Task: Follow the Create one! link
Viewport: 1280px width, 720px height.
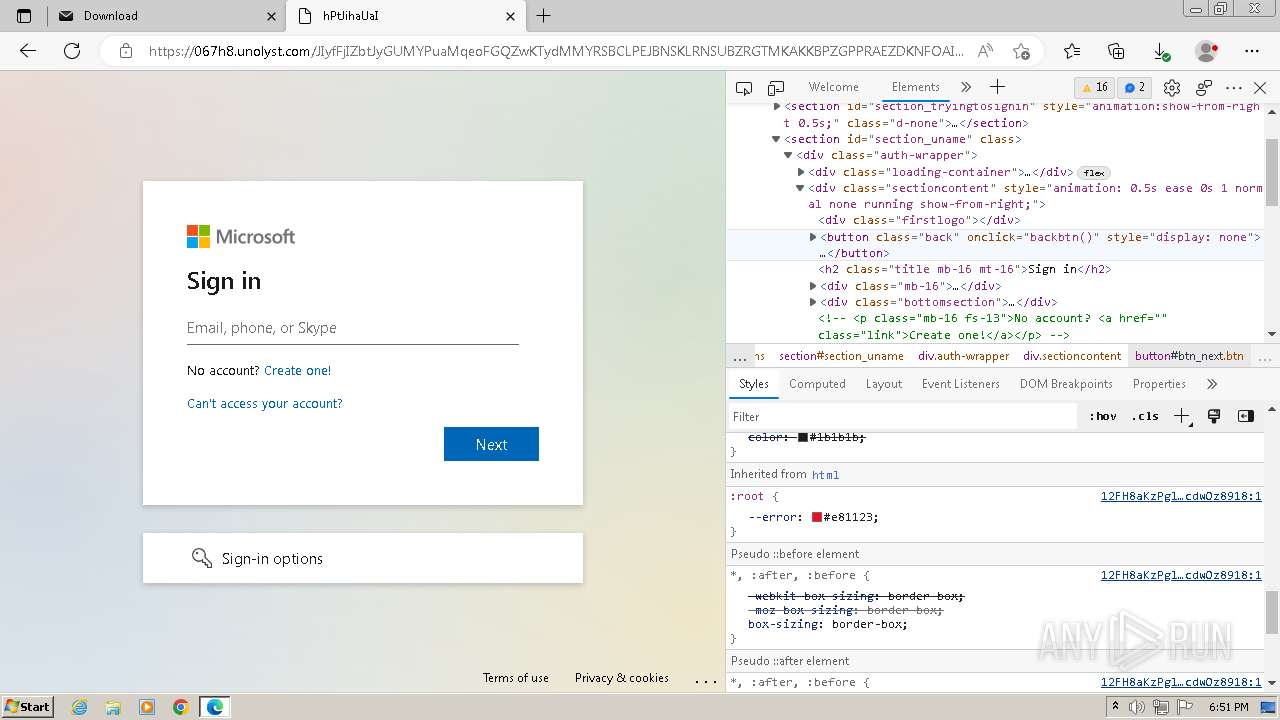Action: click(297, 370)
